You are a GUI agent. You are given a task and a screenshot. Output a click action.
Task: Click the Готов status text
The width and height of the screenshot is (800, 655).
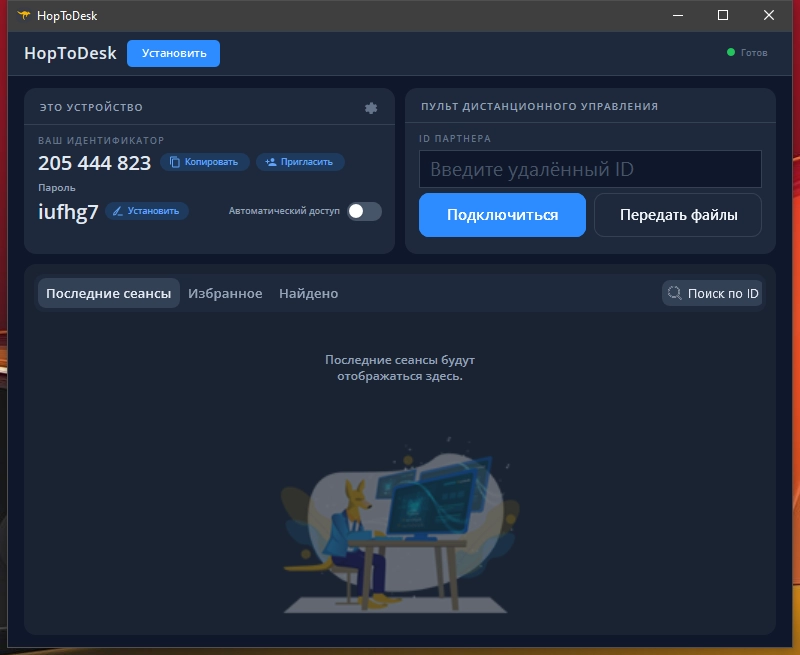754,53
